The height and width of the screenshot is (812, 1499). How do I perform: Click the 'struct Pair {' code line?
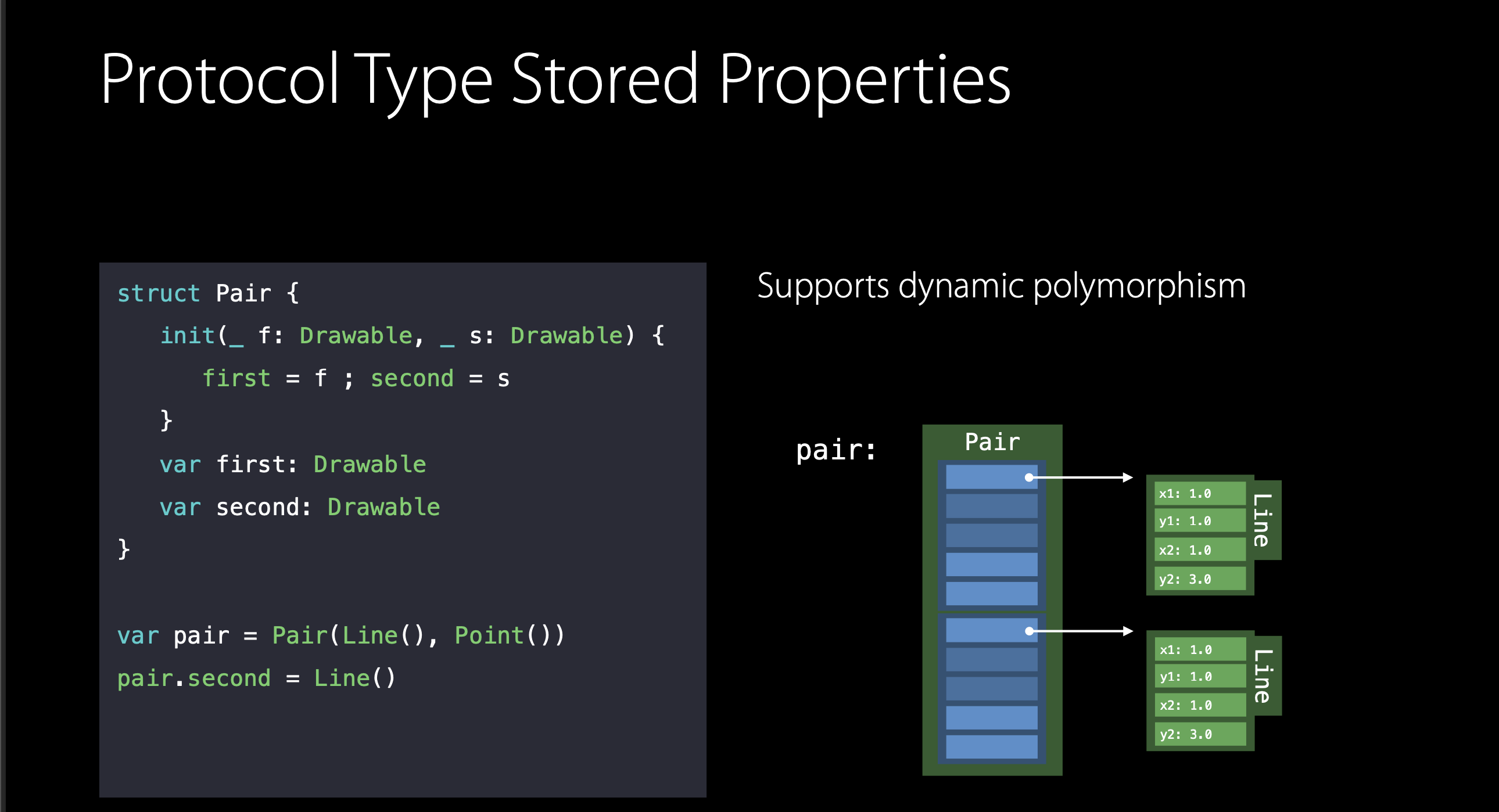[x=208, y=293]
